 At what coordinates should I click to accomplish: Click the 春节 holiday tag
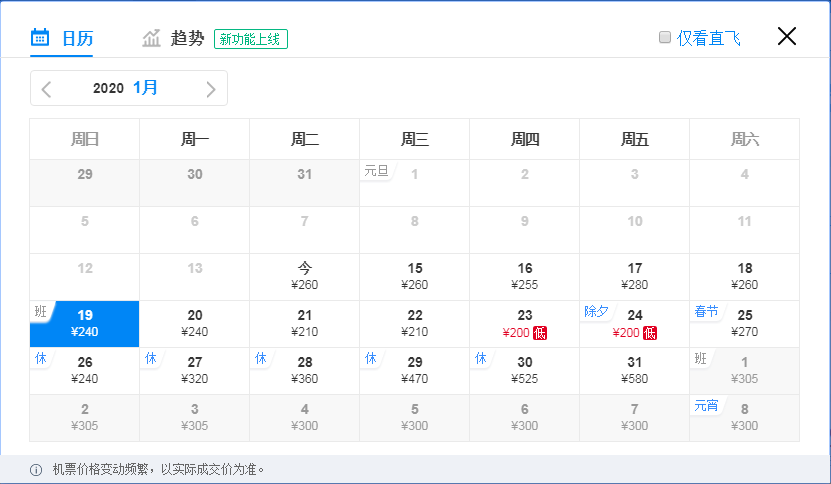[x=706, y=311]
